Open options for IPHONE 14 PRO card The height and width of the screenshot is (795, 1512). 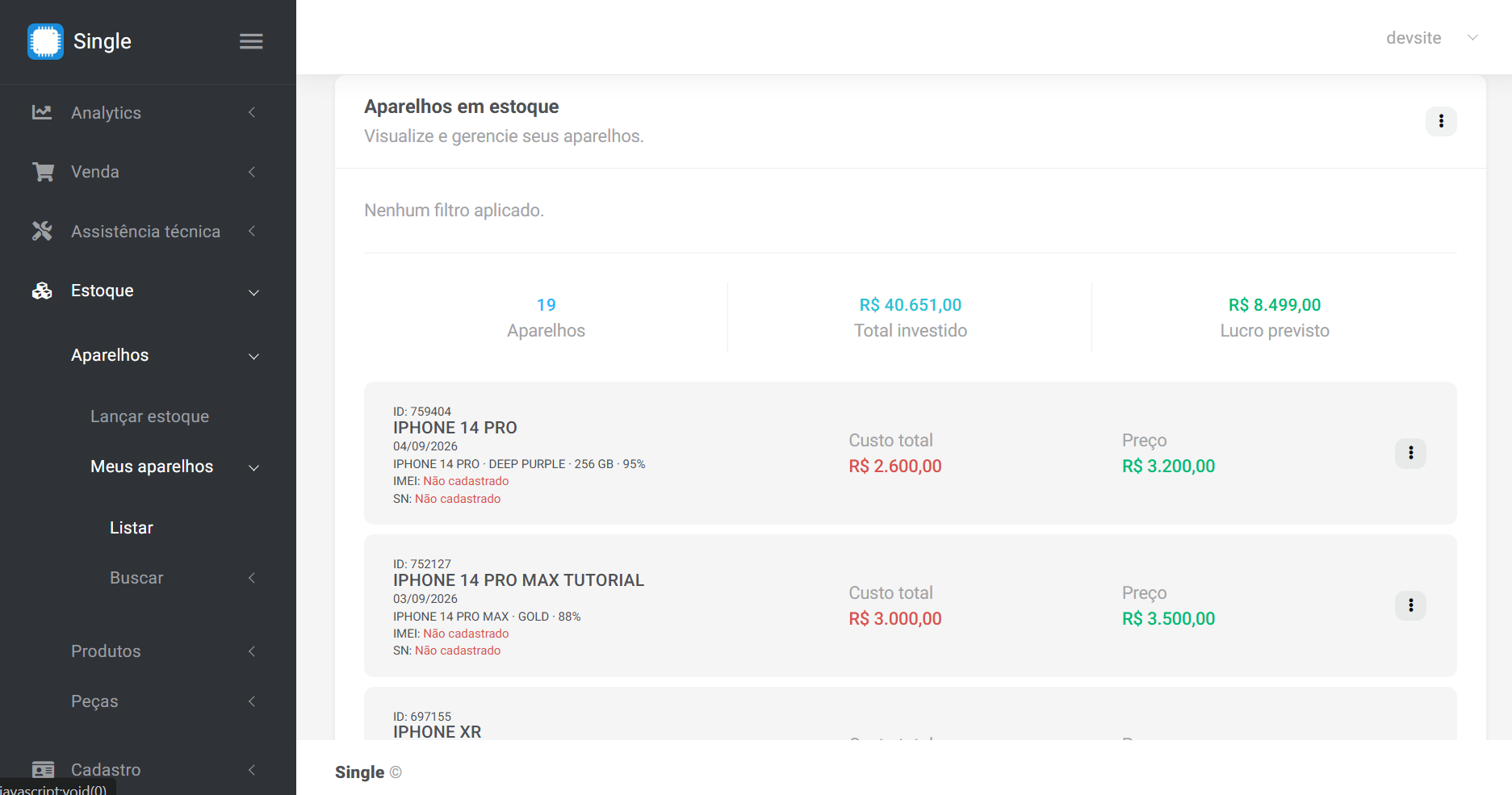point(1410,453)
